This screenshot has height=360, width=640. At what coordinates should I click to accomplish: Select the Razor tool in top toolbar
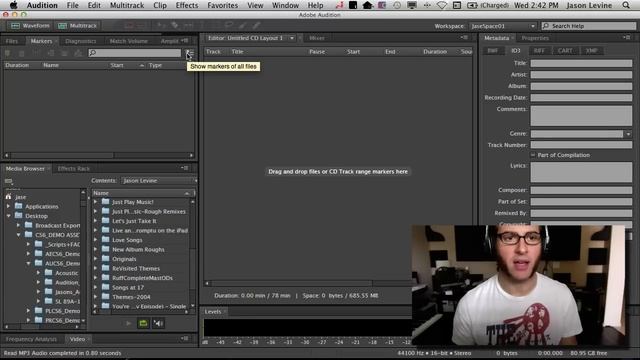175,26
